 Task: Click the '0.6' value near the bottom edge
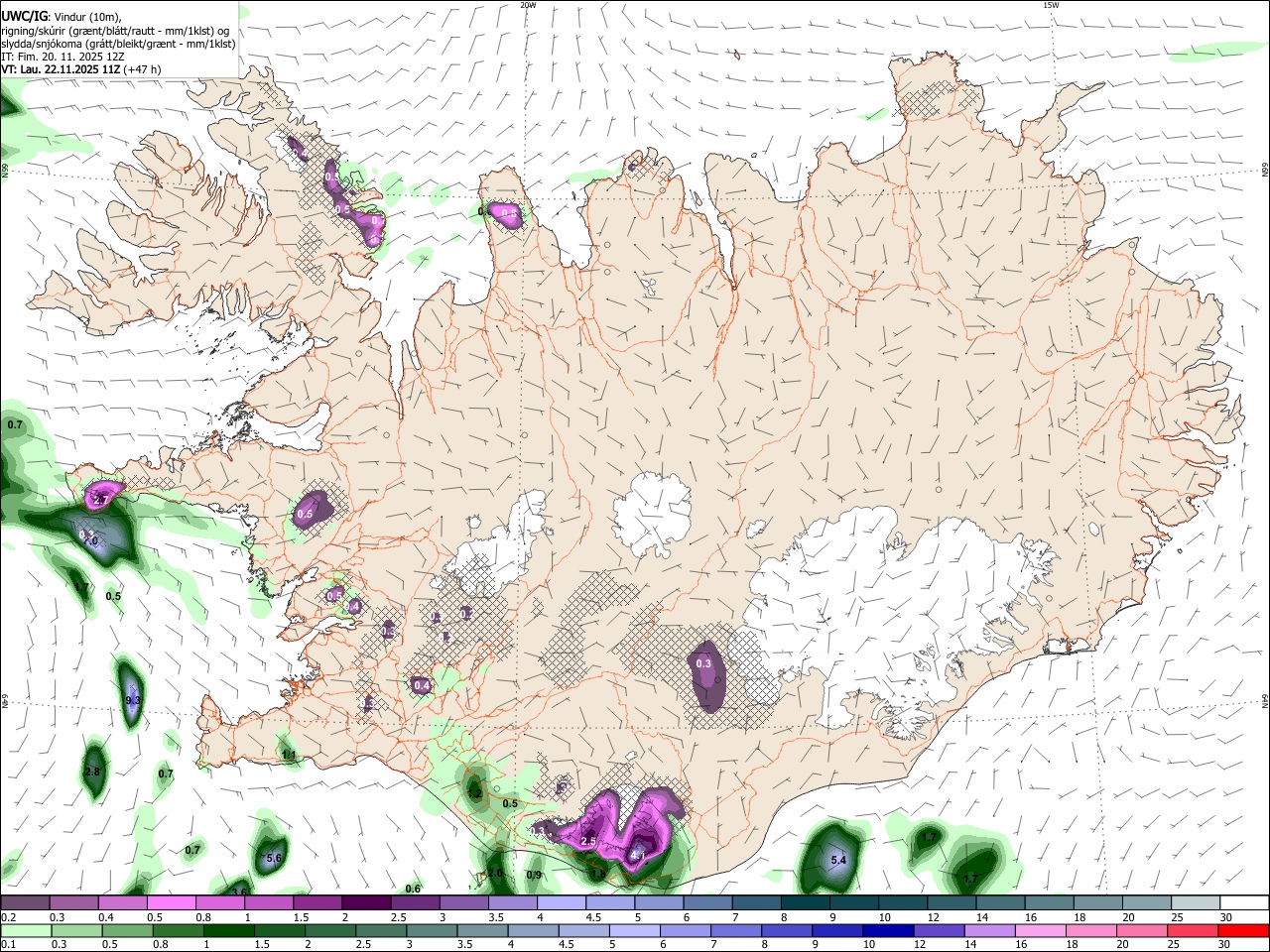[x=414, y=889]
